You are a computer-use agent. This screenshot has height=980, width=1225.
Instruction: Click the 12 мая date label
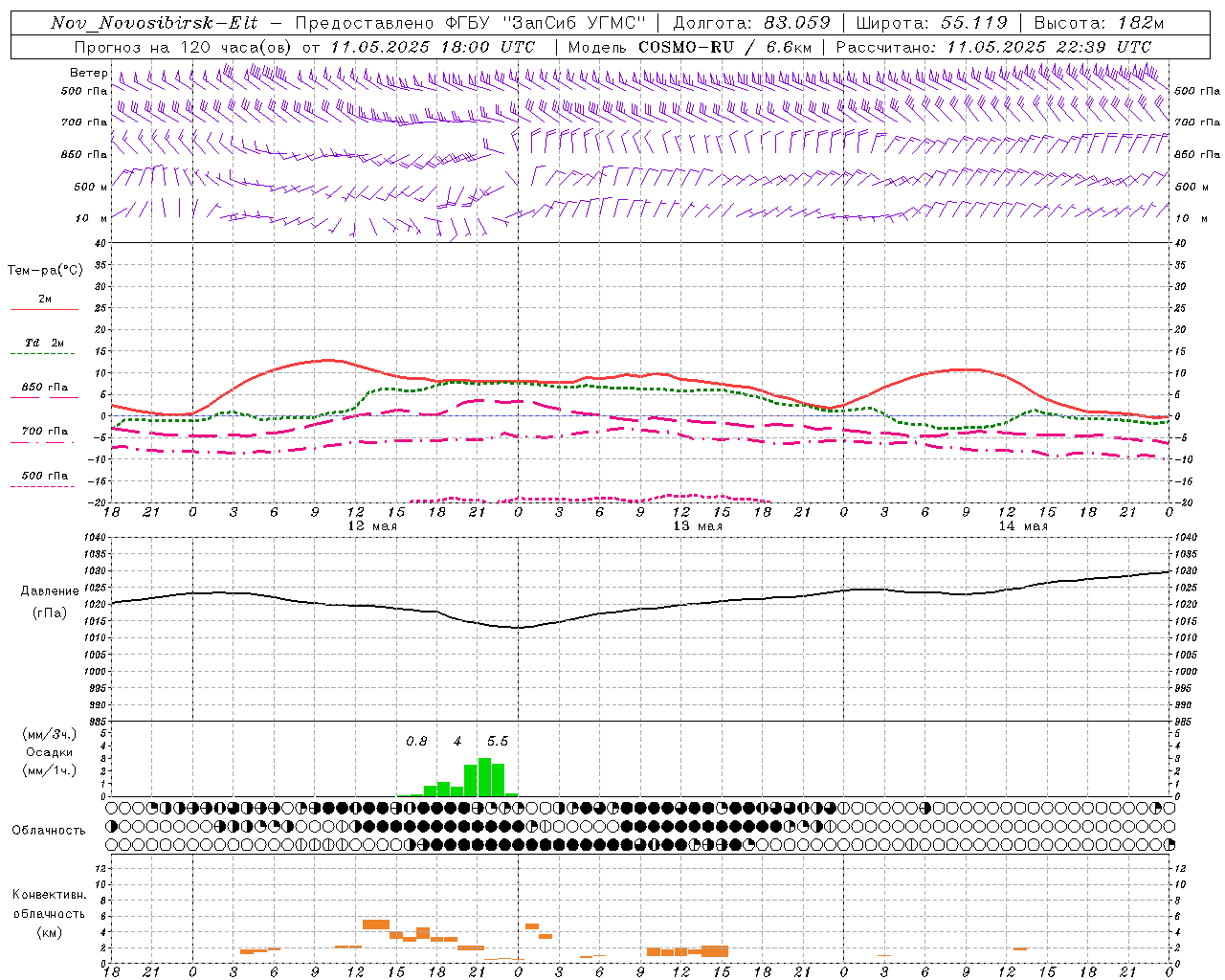pos(372,526)
